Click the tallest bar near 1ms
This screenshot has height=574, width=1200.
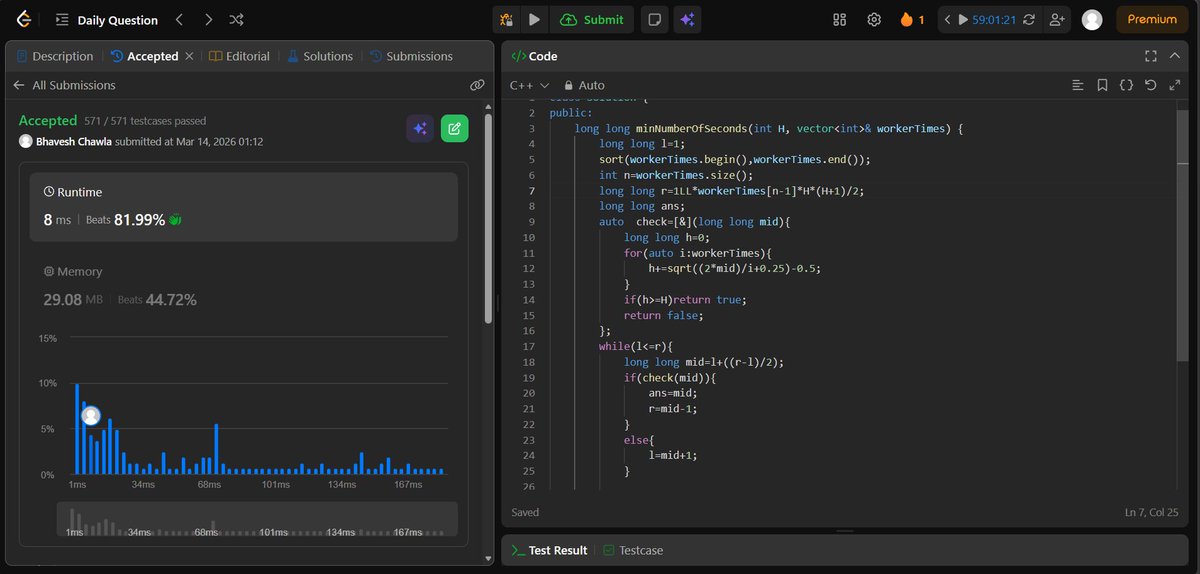tap(76, 428)
